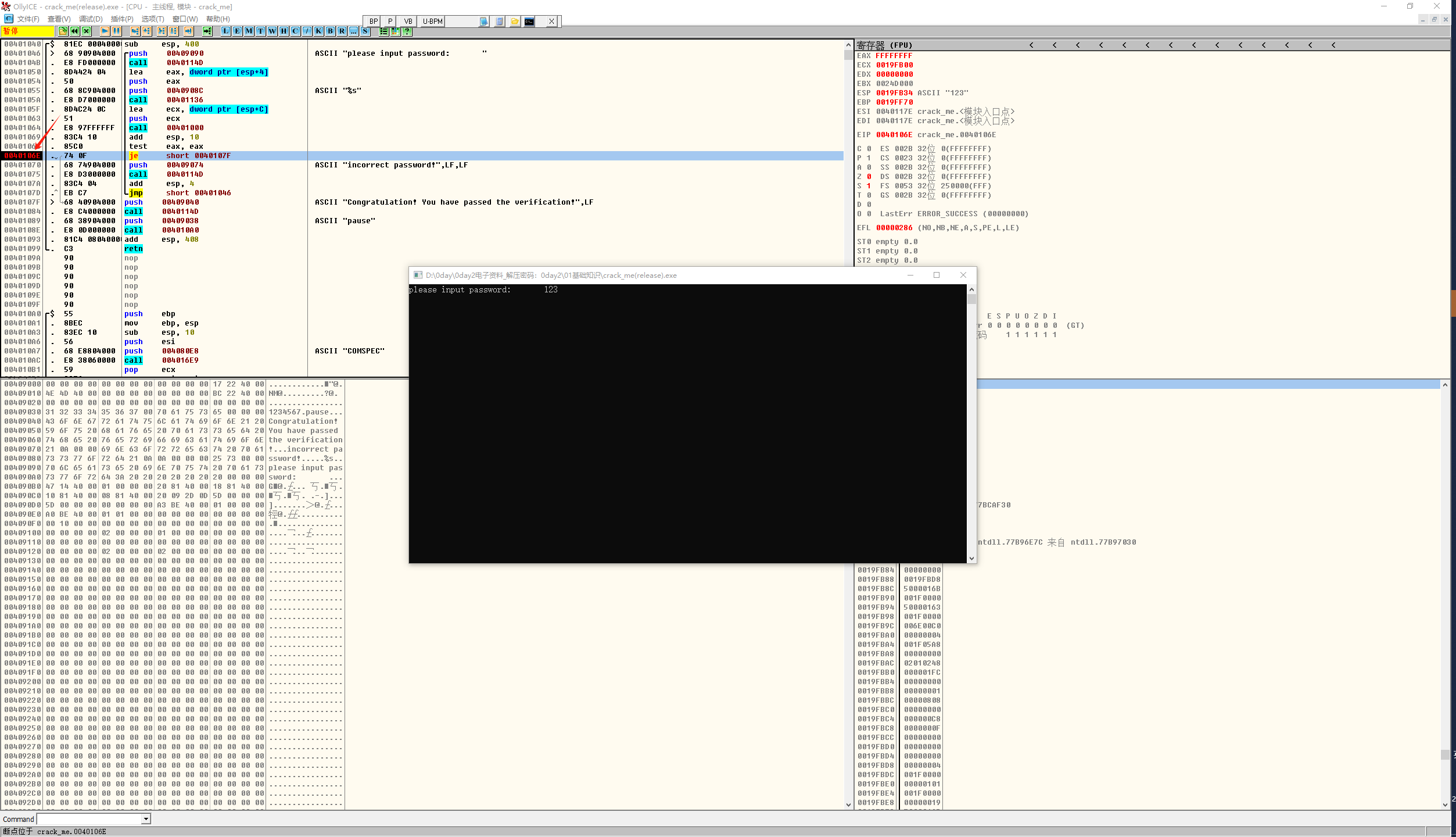
Task: Show Breakpoints window via B icon
Action: 330,31
